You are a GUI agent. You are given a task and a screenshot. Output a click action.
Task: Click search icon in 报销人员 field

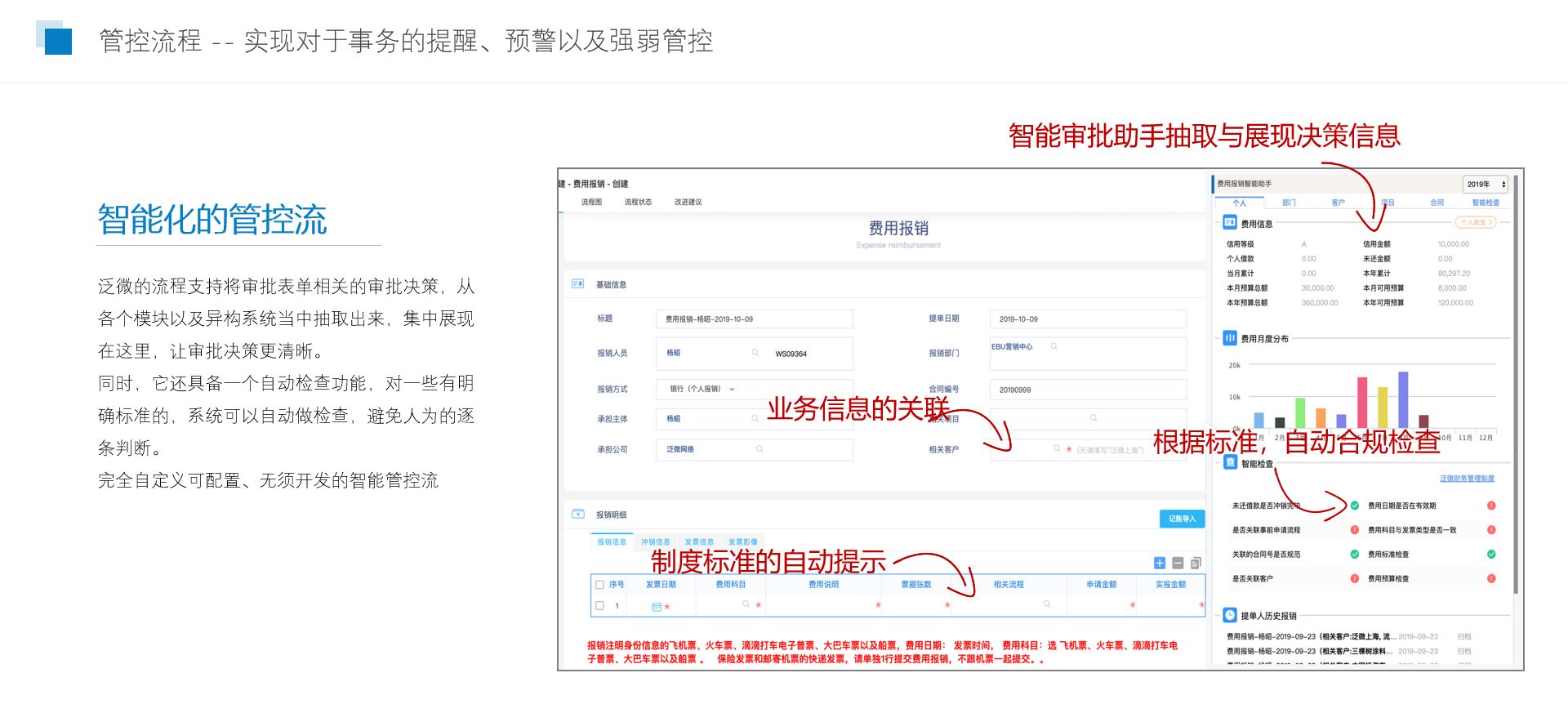click(x=755, y=353)
